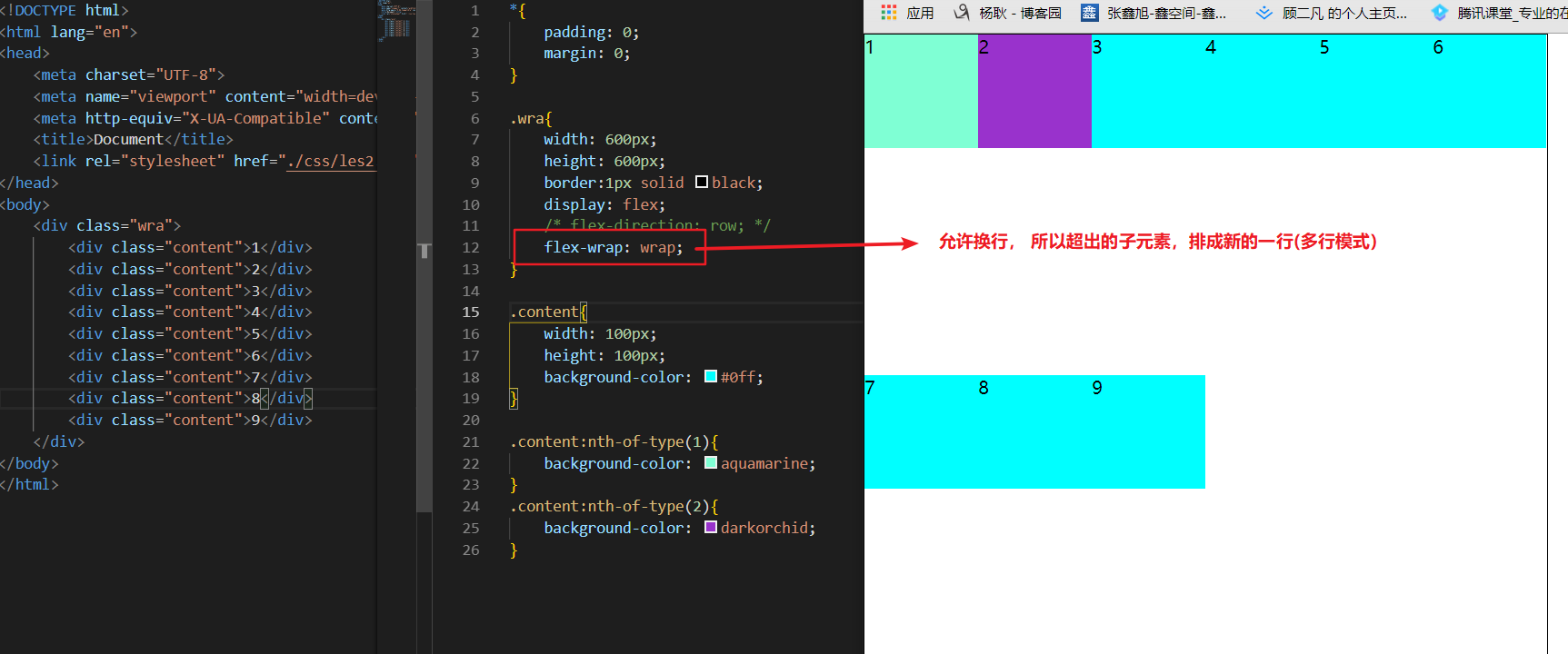Open the 张鑫旭-鑫空间 bookmark
This screenshot has height=654, width=1568.
click(1153, 13)
